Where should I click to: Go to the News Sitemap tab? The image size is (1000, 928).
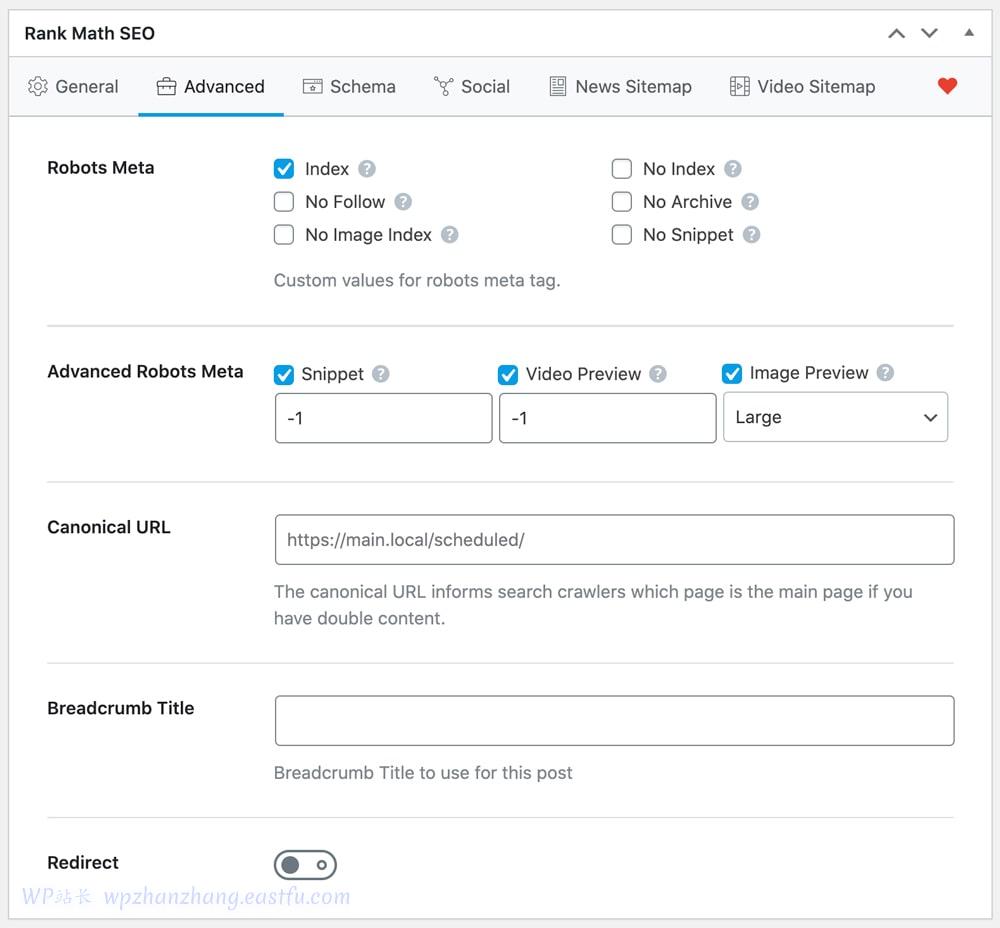(x=621, y=86)
